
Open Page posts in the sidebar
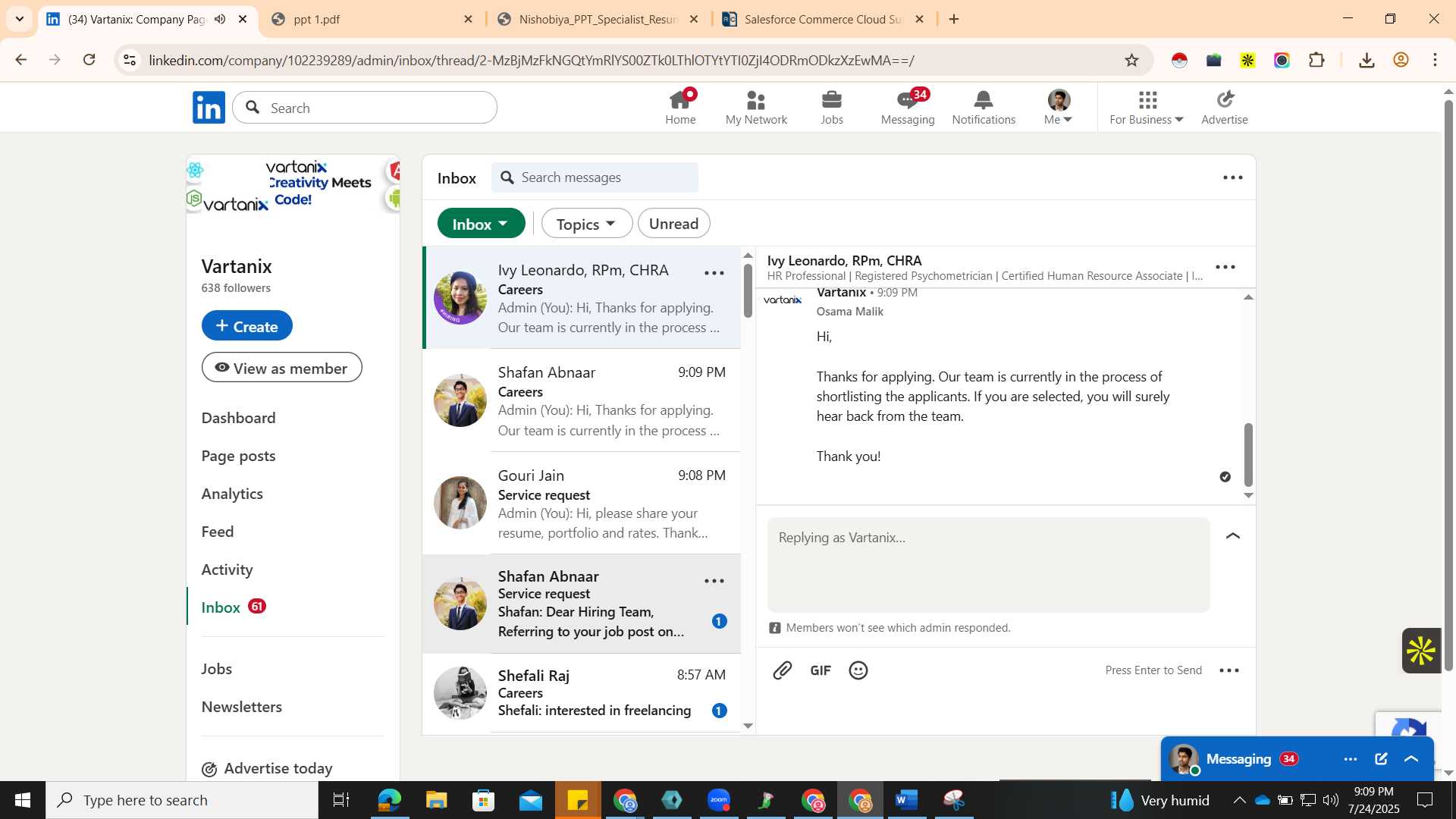pos(238,456)
